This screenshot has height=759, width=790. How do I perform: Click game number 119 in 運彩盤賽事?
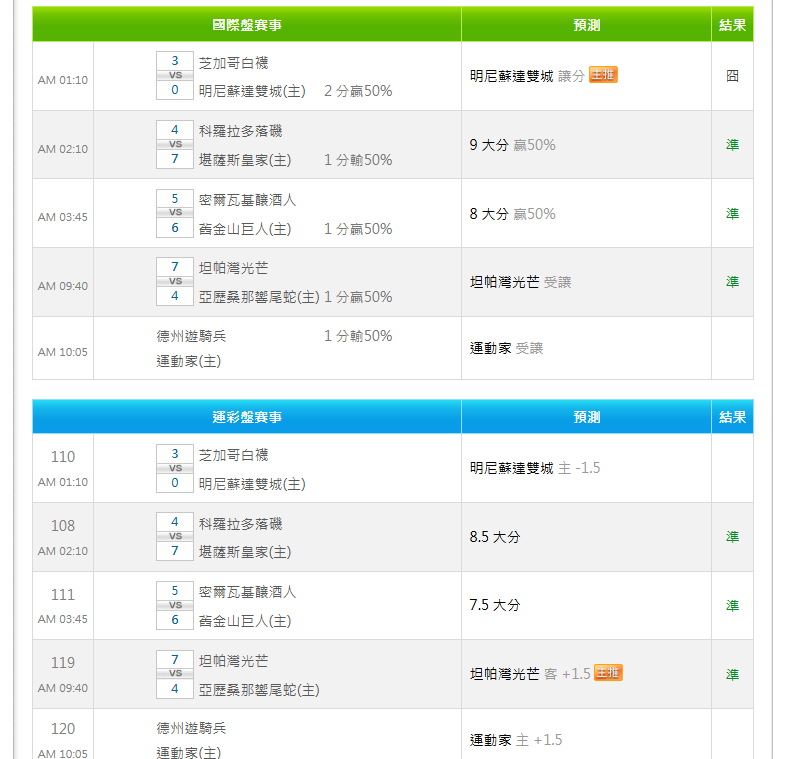[x=63, y=663]
